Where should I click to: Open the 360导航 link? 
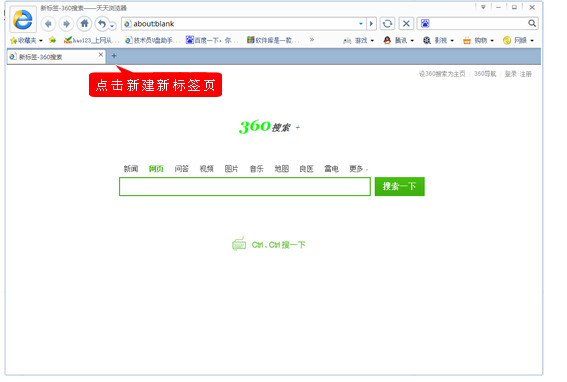coord(485,74)
